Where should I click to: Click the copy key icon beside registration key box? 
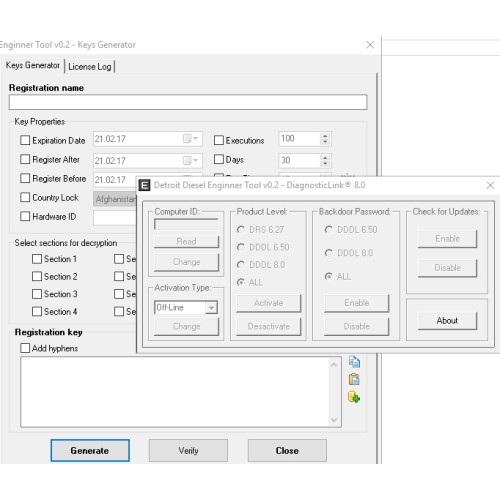coord(354,362)
